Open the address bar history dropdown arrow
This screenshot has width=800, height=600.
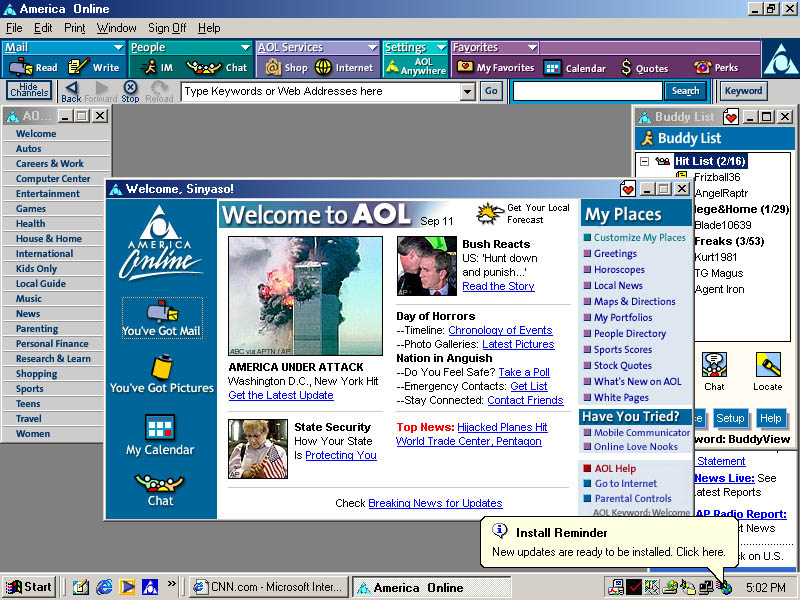click(x=467, y=92)
